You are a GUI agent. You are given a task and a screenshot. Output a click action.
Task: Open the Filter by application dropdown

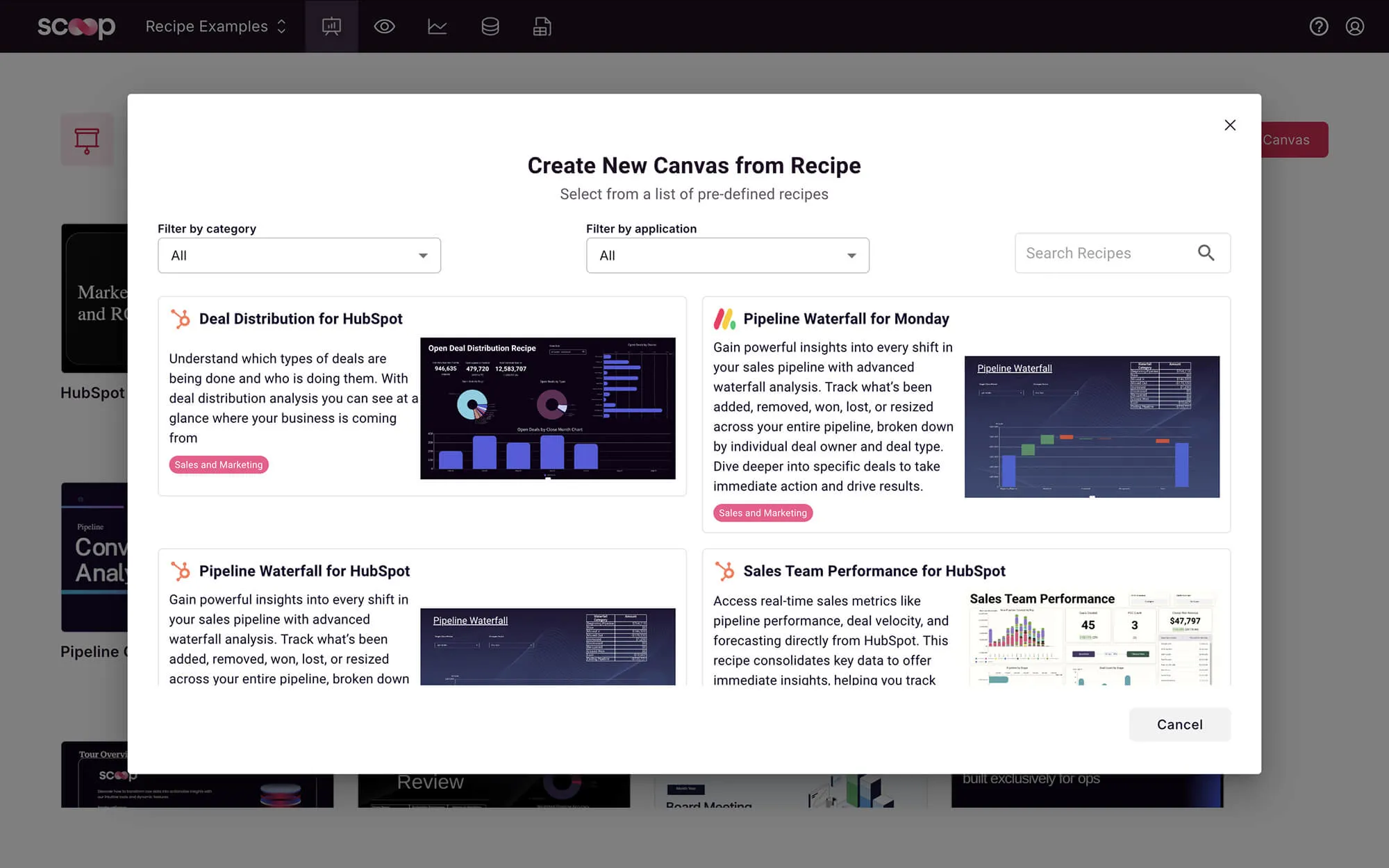(727, 256)
